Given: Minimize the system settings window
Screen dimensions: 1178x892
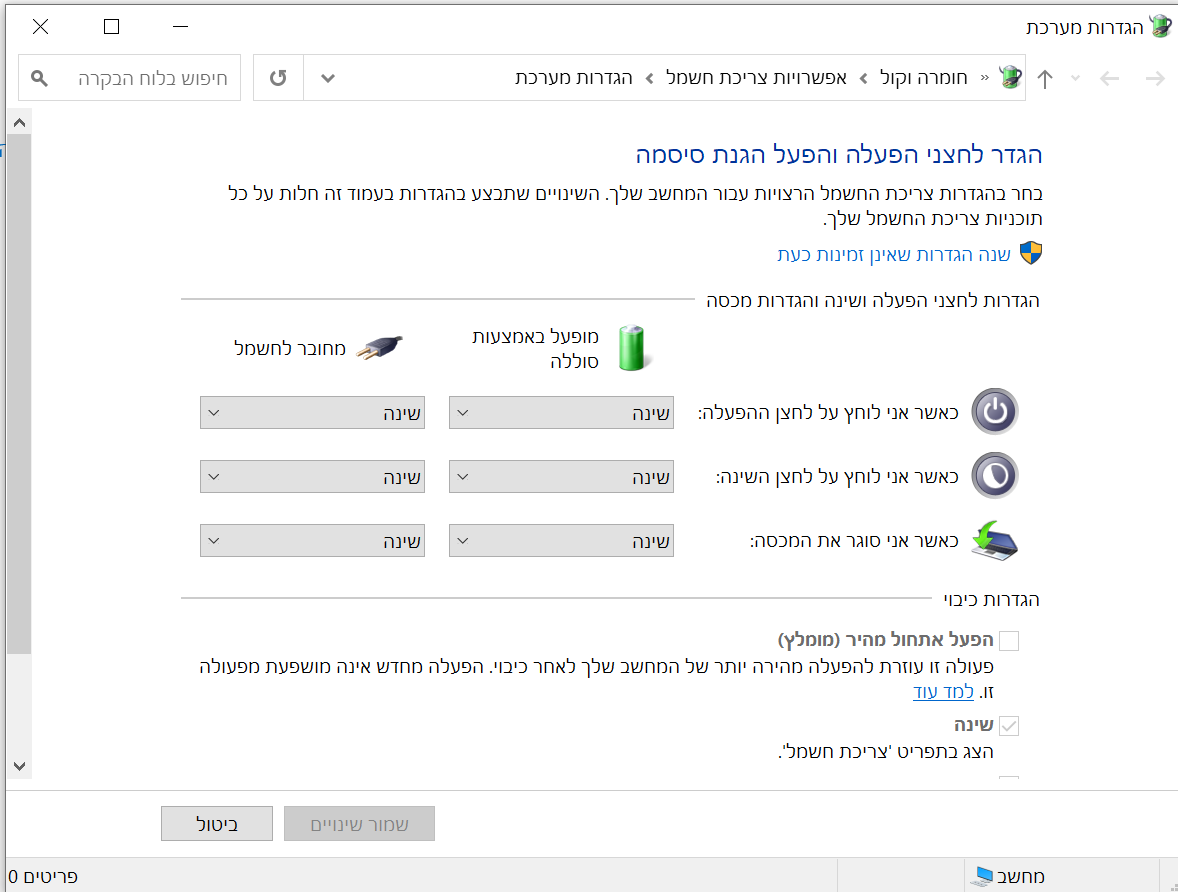Looking at the screenshot, I should coord(180,26).
